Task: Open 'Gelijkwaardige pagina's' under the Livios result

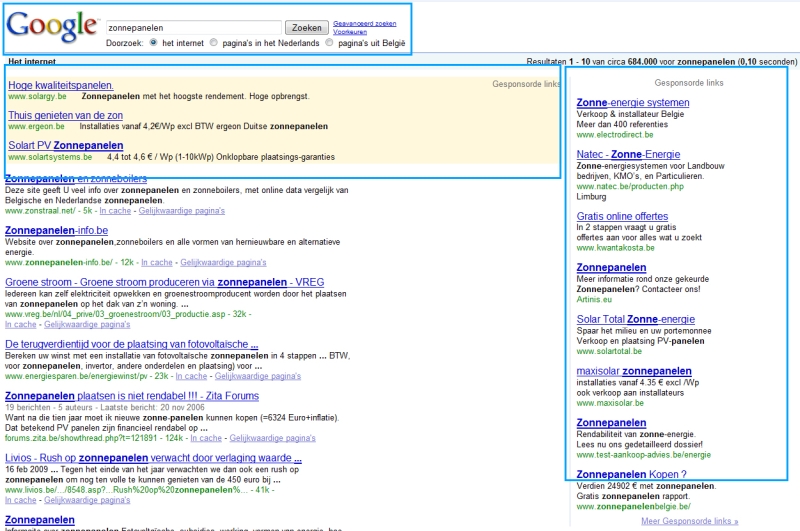Action: (x=87, y=500)
